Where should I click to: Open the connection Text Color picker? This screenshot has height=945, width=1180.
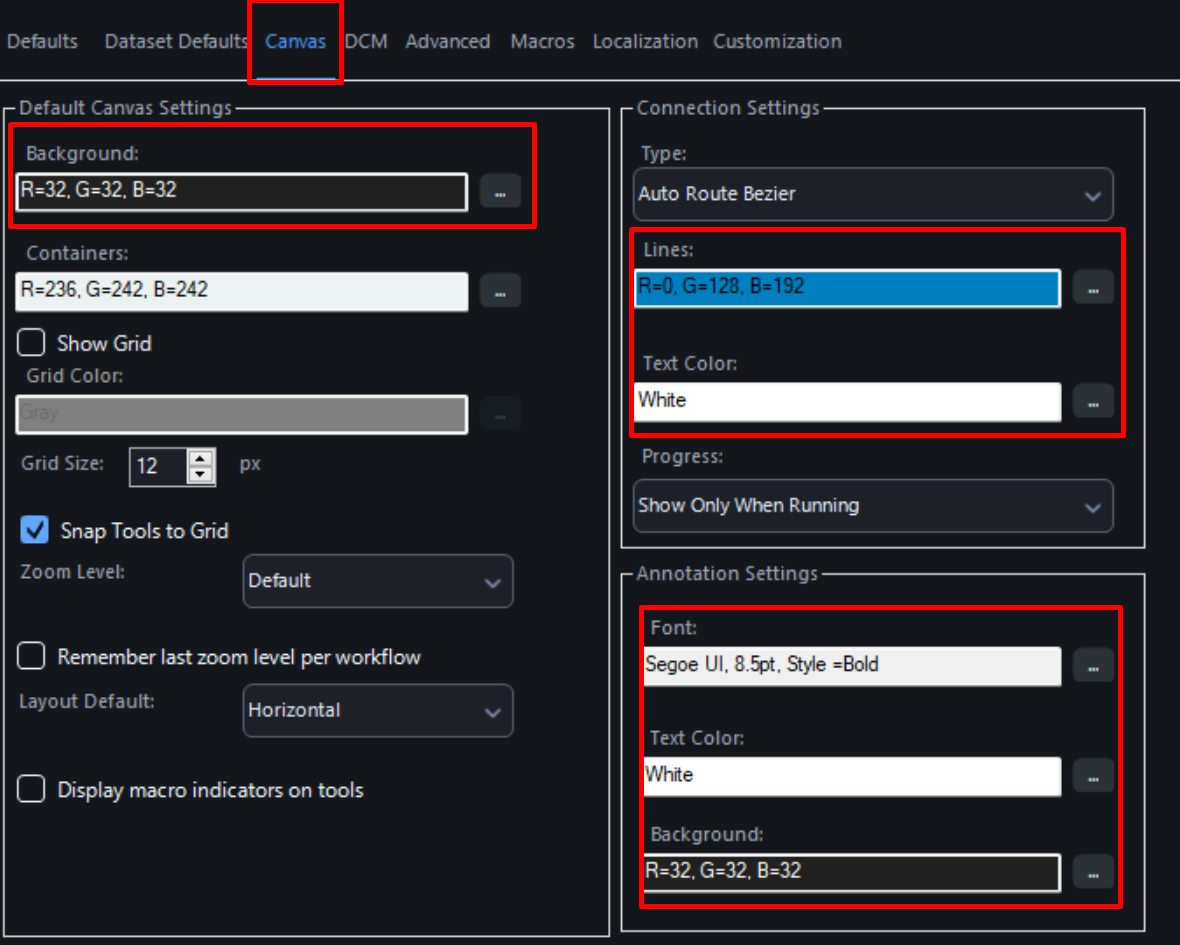click(1093, 401)
